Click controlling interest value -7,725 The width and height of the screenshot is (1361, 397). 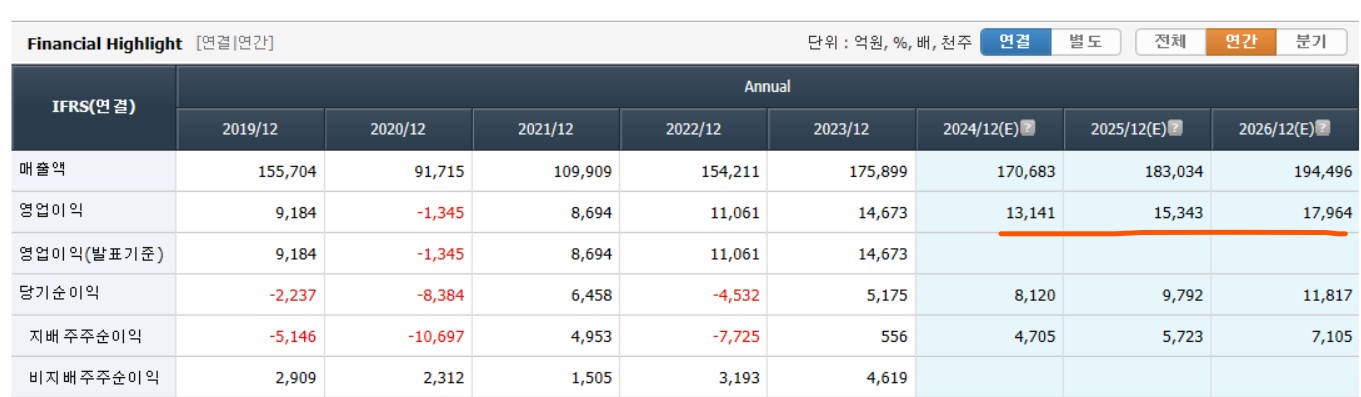tap(736, 337)
